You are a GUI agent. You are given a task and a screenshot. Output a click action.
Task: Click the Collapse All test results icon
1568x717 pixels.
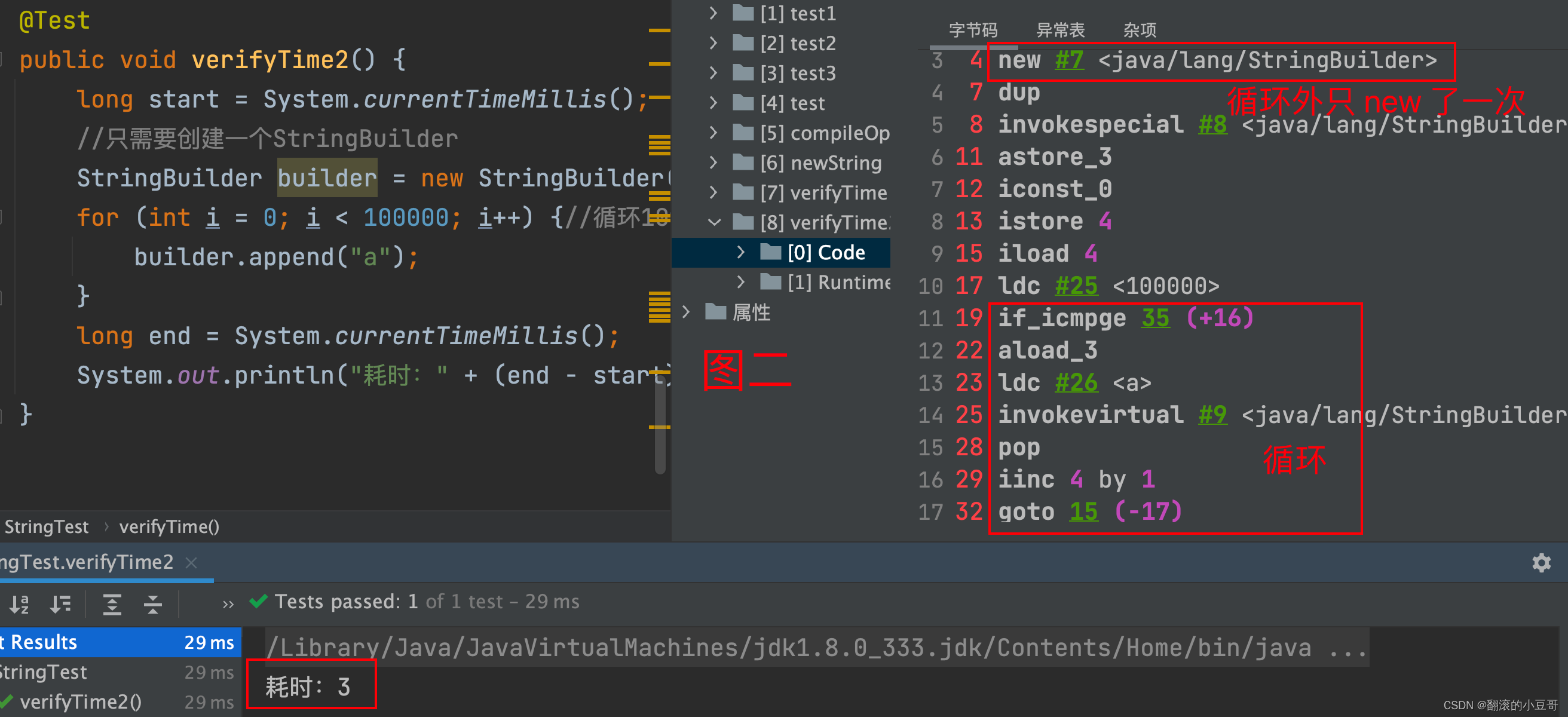pyautogui.click(x=153, y=603)
